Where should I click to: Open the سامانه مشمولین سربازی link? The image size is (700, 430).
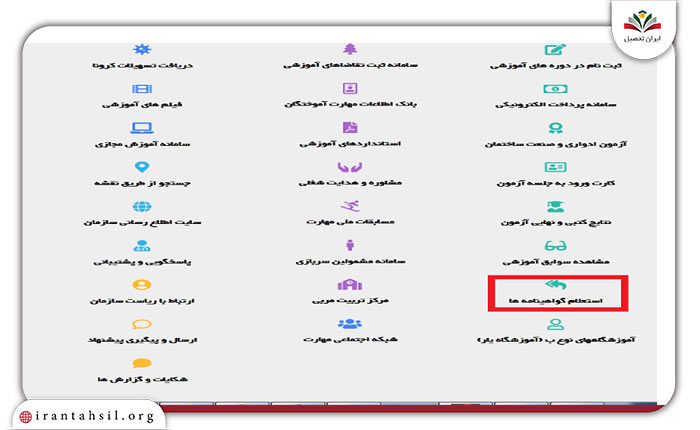[350, 261]
